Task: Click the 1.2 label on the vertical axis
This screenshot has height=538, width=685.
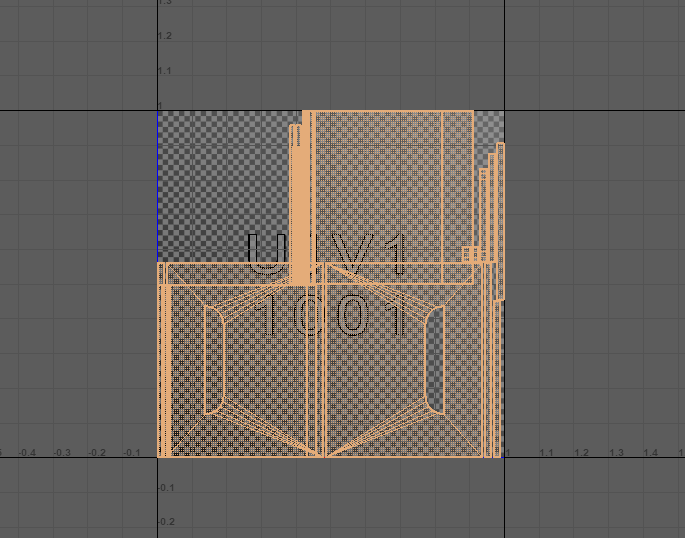Action: (165, 36)
